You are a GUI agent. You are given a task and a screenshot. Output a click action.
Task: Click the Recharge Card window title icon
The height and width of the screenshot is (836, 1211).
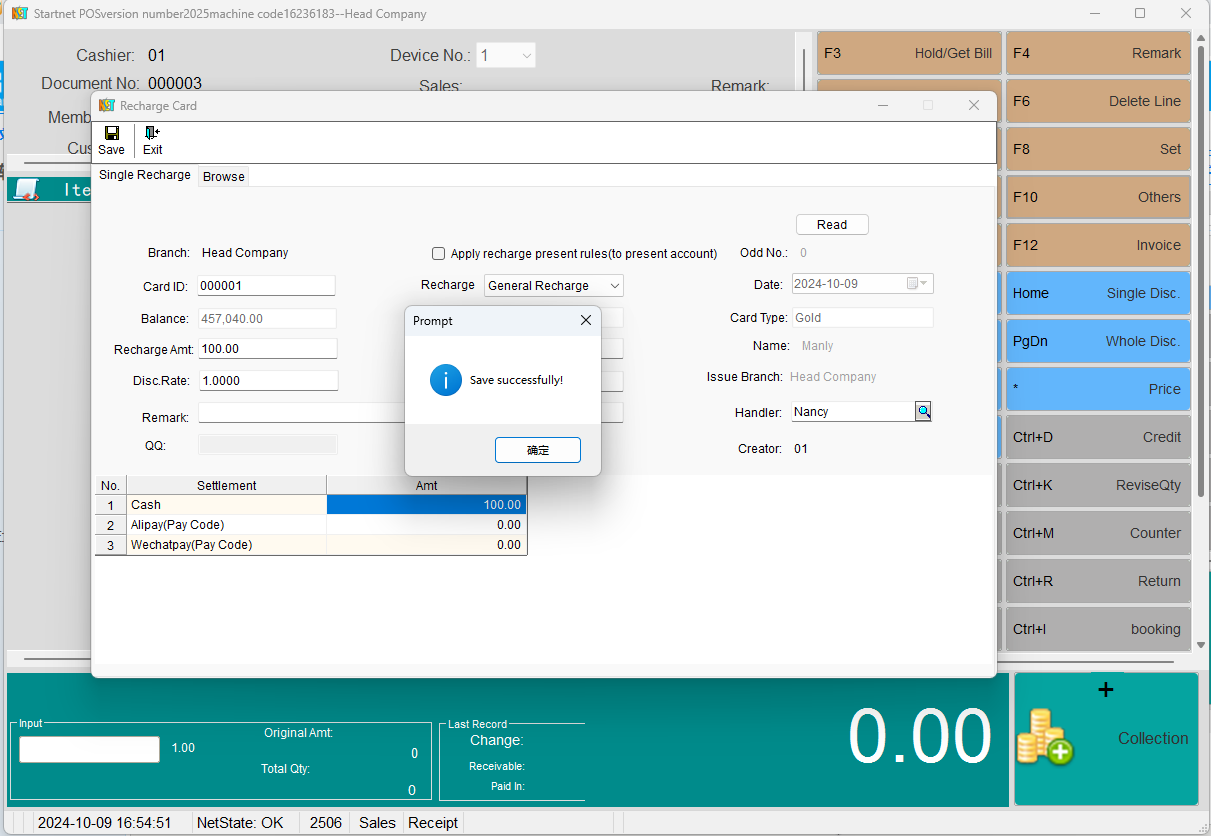tap(107, 105)
